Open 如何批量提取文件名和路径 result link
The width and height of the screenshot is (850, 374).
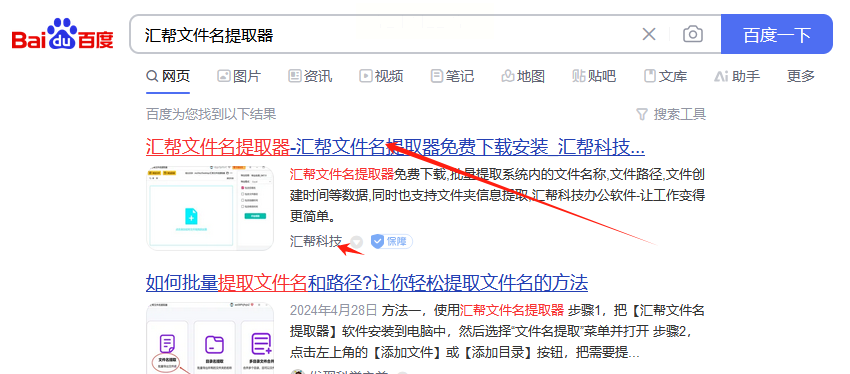click(367, 282)
